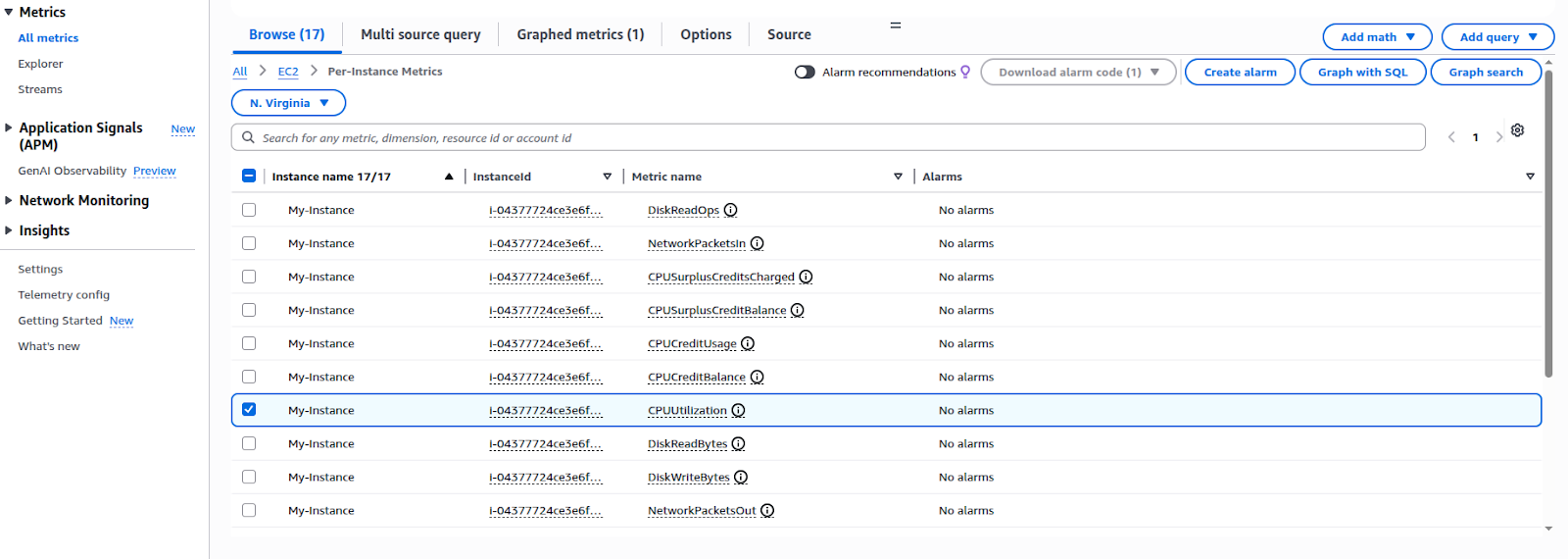Uncheck the CPUUtilization row checkbox
Image resolution: width=1568 pixels, height=559 pixels.
(x=249, y=410)
